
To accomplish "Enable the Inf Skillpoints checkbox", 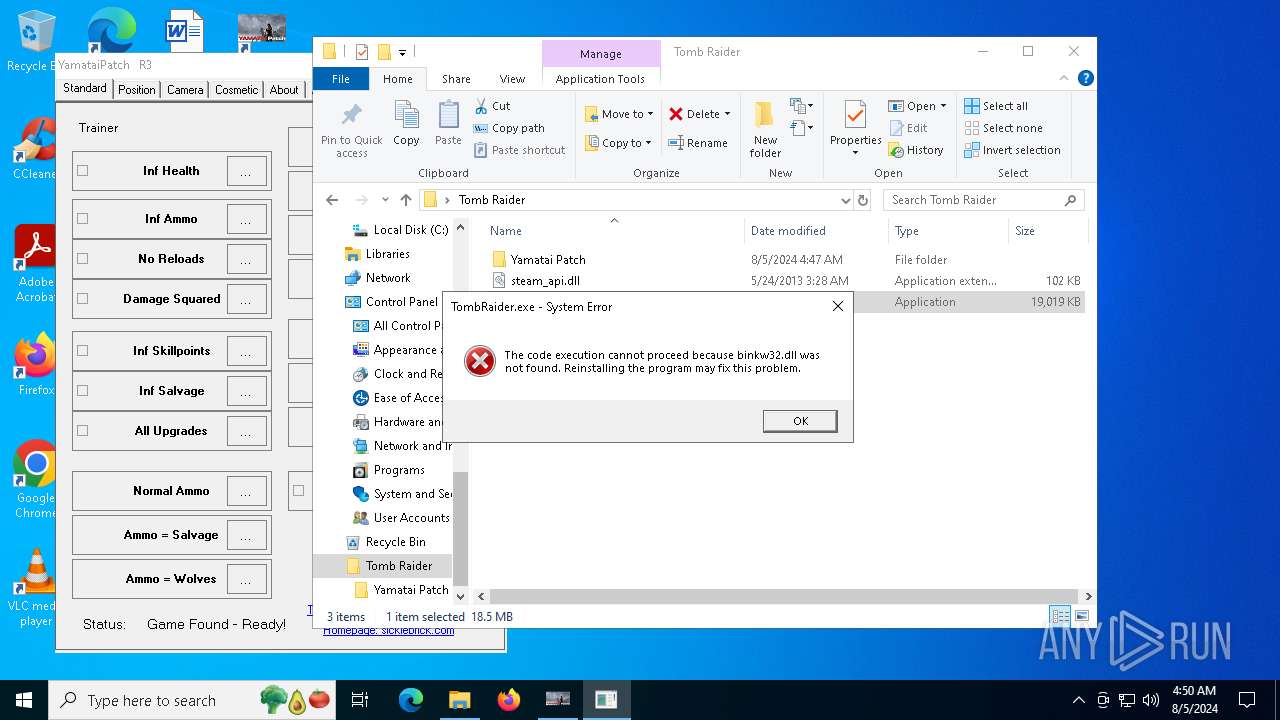I will tap(82, 351).
